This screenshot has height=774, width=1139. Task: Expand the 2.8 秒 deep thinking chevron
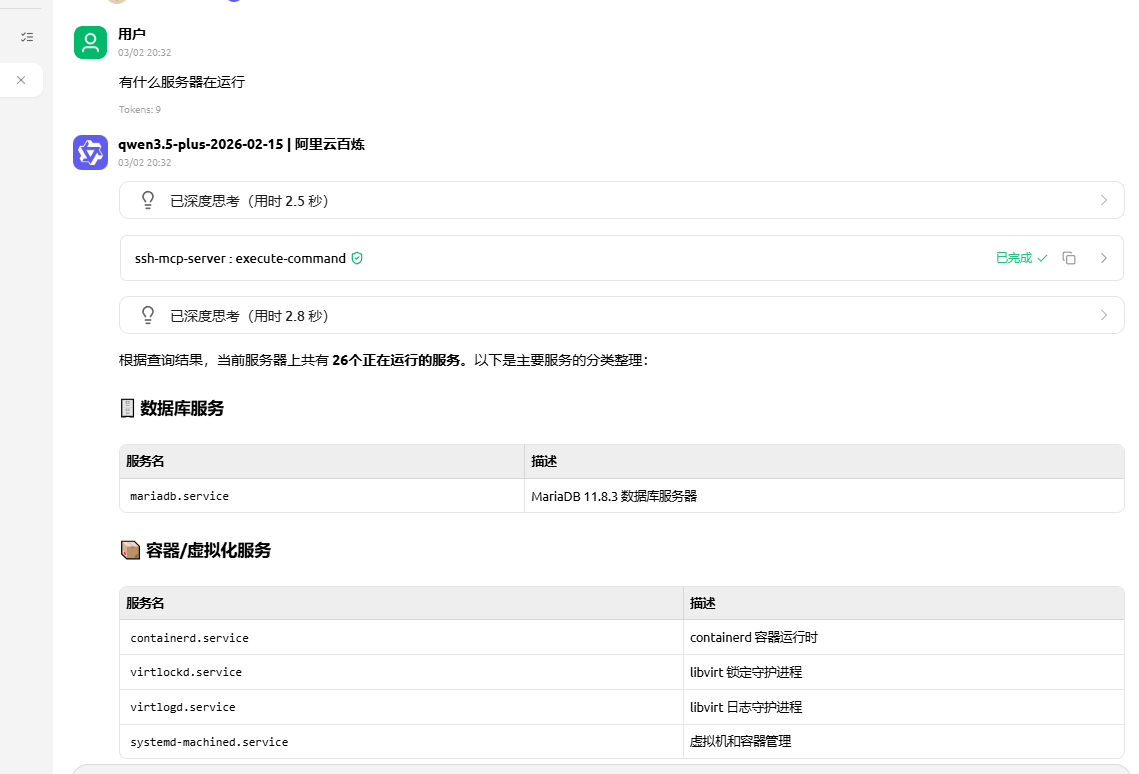[1104, 315]
